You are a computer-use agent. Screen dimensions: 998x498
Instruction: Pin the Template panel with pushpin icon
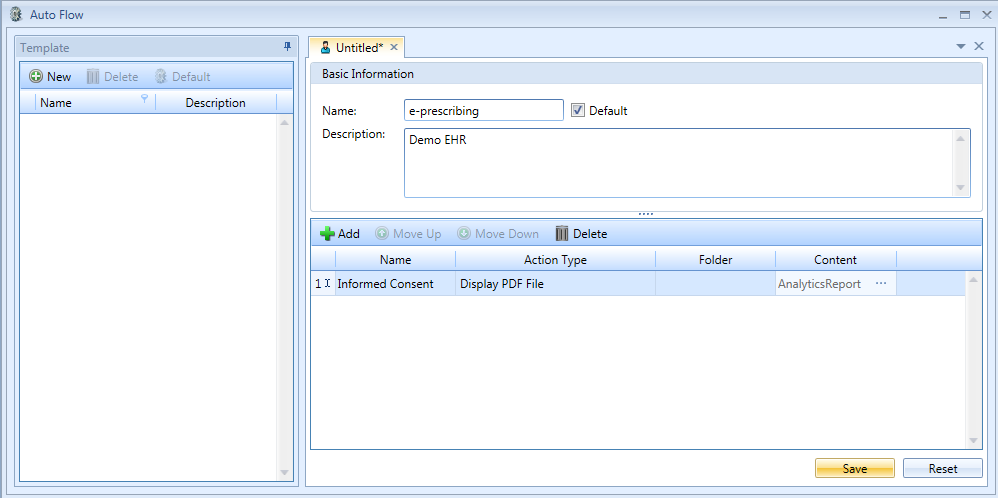click(287, 47)
